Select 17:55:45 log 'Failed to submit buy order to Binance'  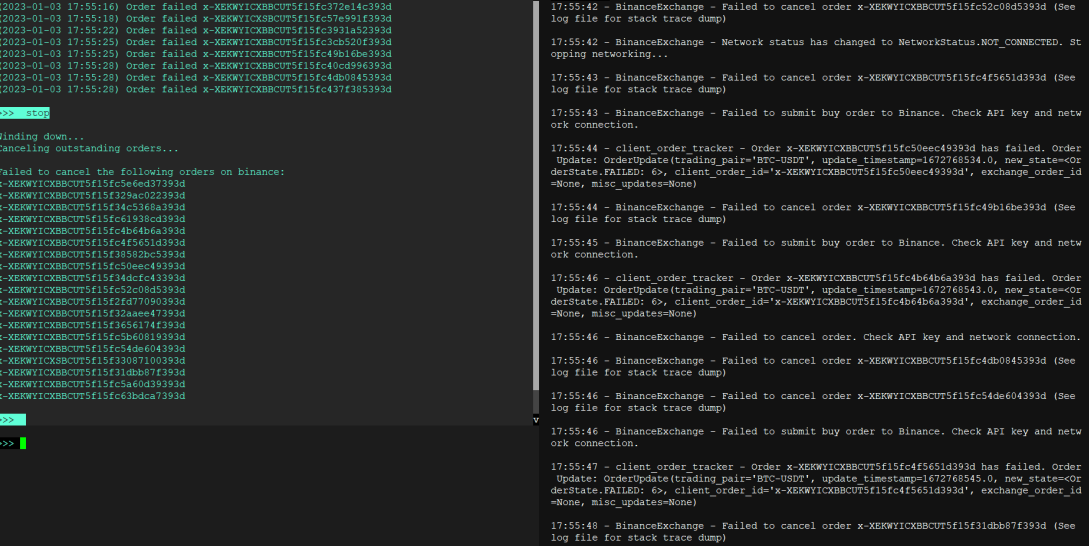pyautogui.click(x=816, y=249)
